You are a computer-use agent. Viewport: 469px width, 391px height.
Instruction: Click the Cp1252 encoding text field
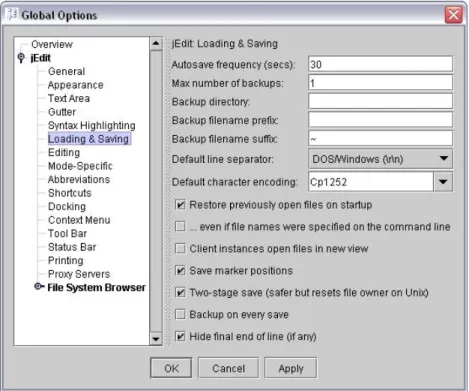pyautogui.click(x=371, y=182)
